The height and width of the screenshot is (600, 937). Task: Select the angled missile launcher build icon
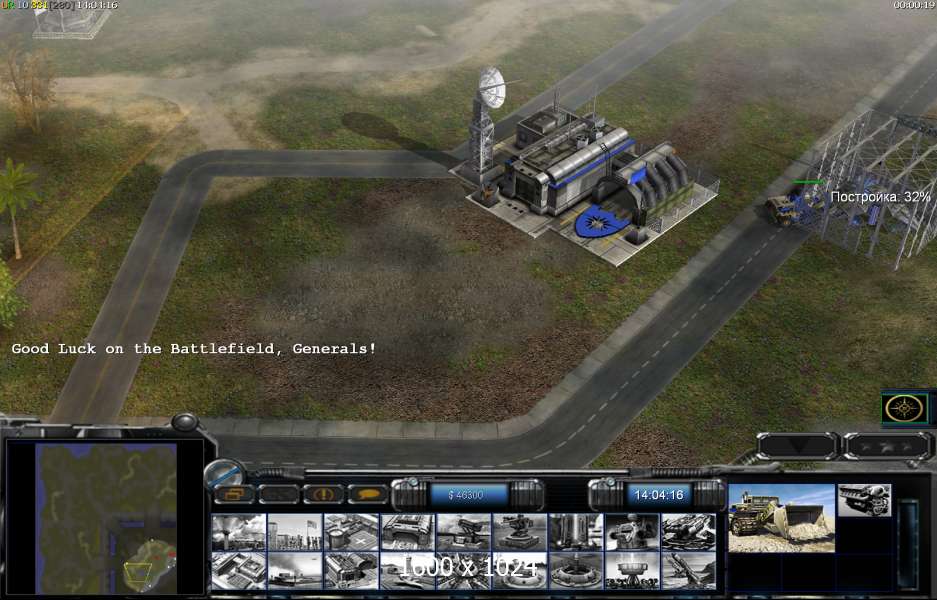(688, 571)
